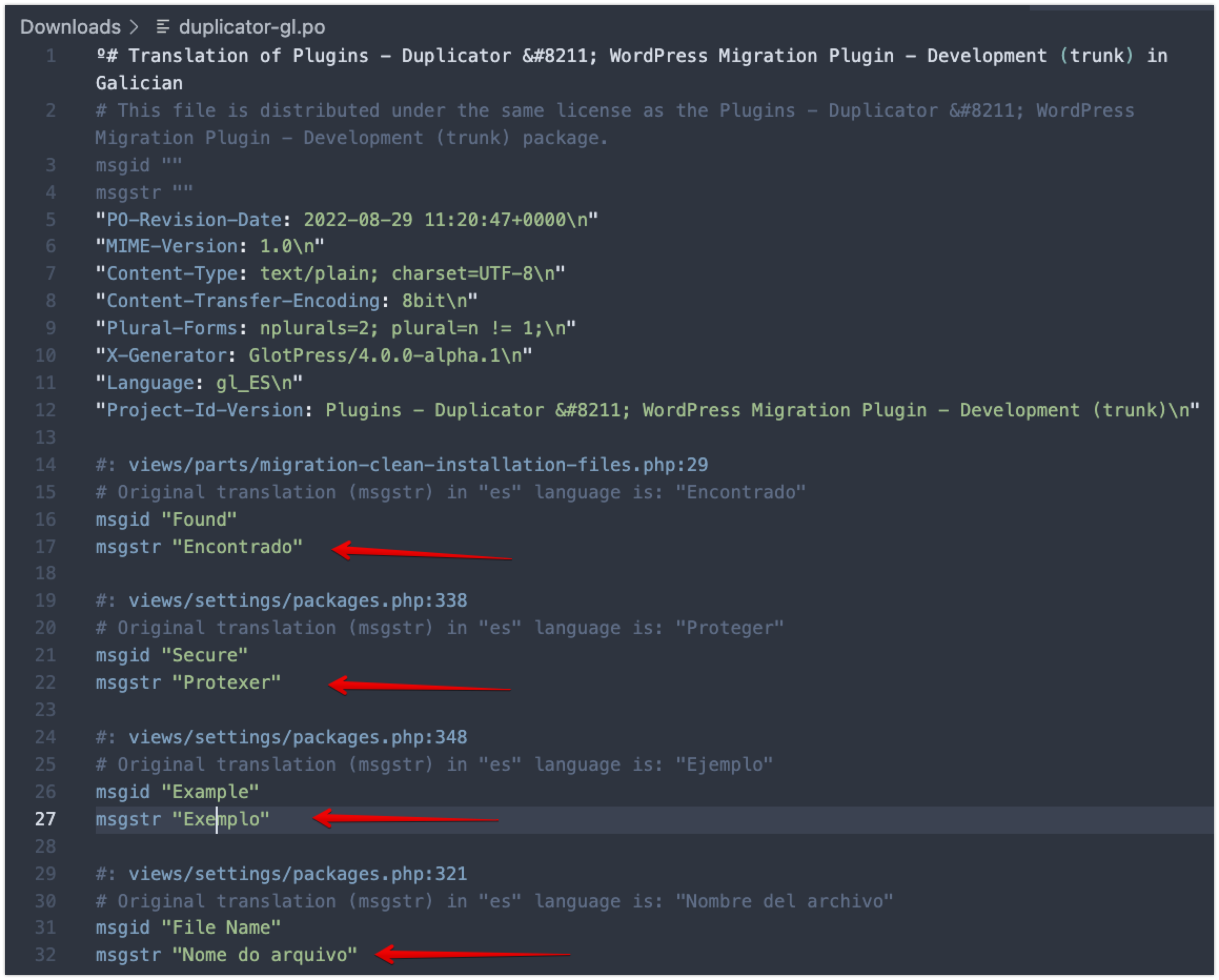Click the Content-Type charset=UTF-8 line

(x=331, y=273)
